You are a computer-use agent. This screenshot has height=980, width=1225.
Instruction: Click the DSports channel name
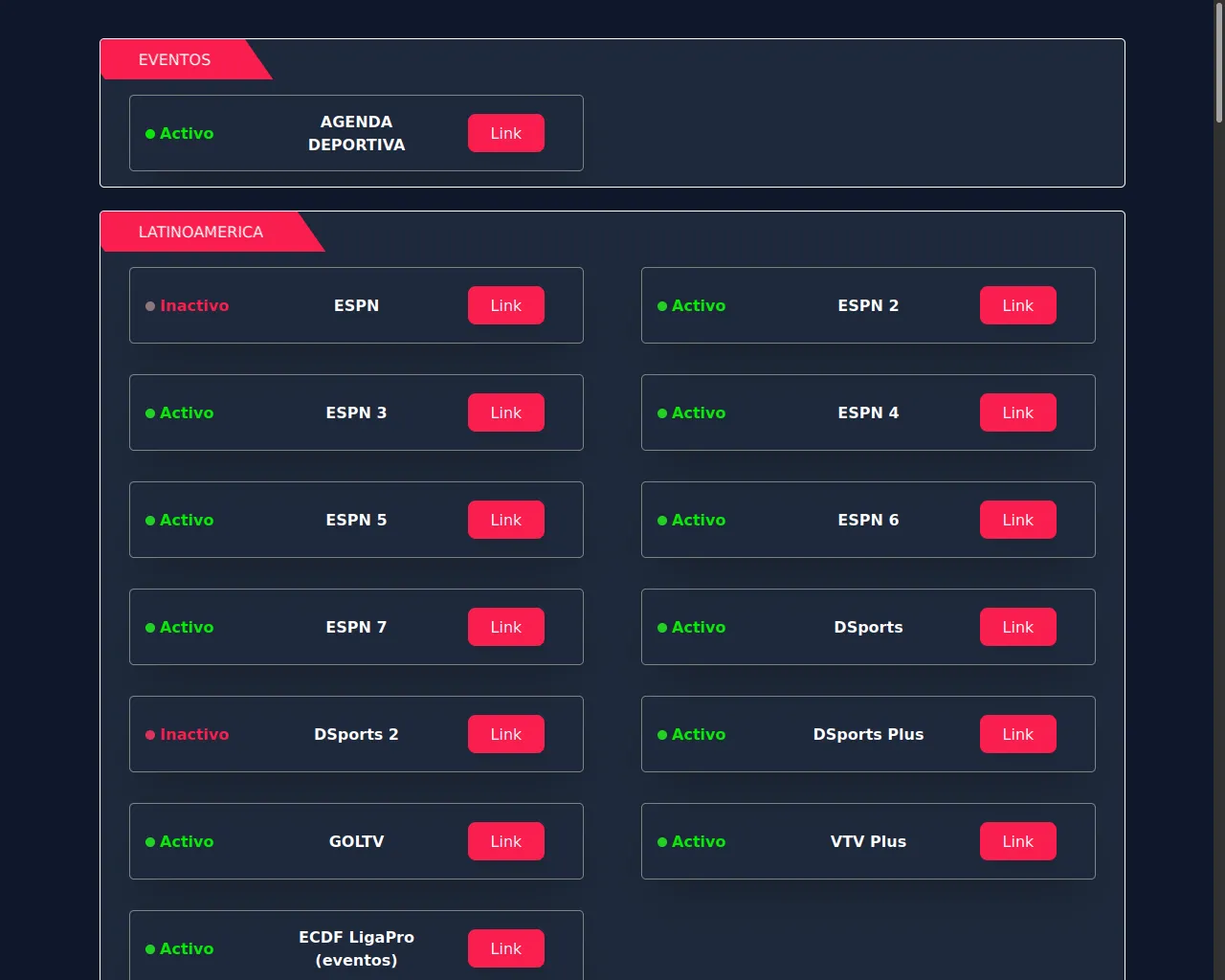coord(868,627)
